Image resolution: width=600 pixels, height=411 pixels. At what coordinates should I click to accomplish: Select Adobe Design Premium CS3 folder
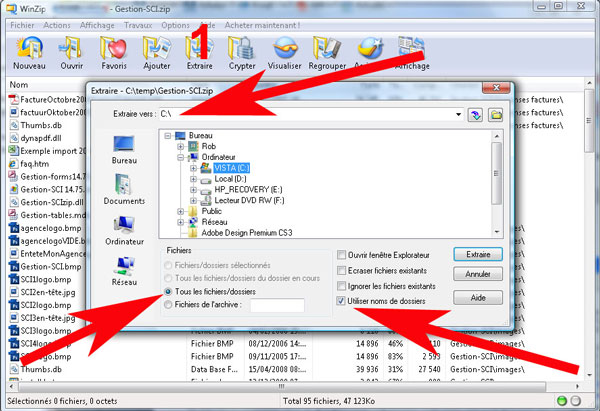tap(247, 233)
